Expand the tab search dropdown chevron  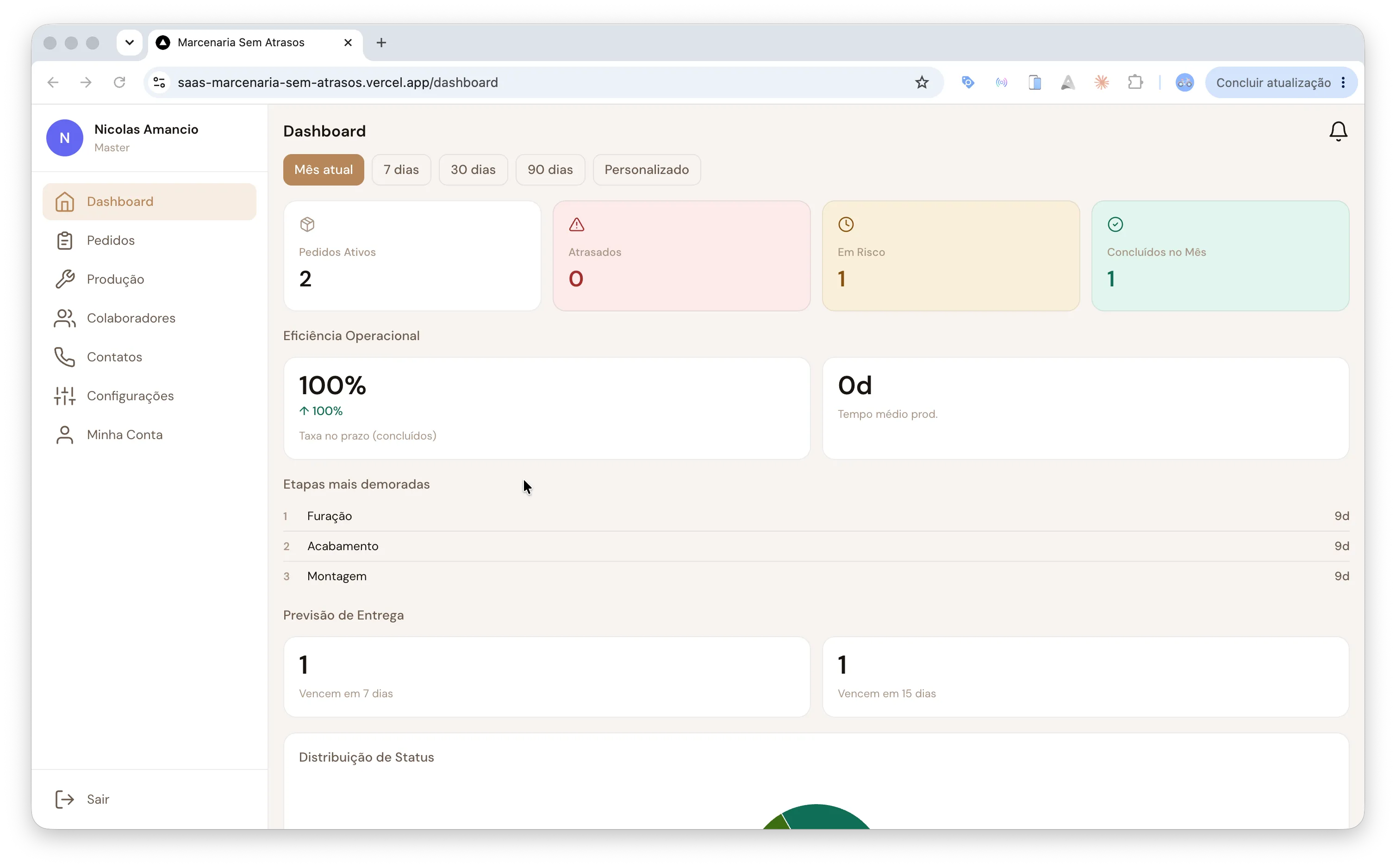tap(129, 43)
